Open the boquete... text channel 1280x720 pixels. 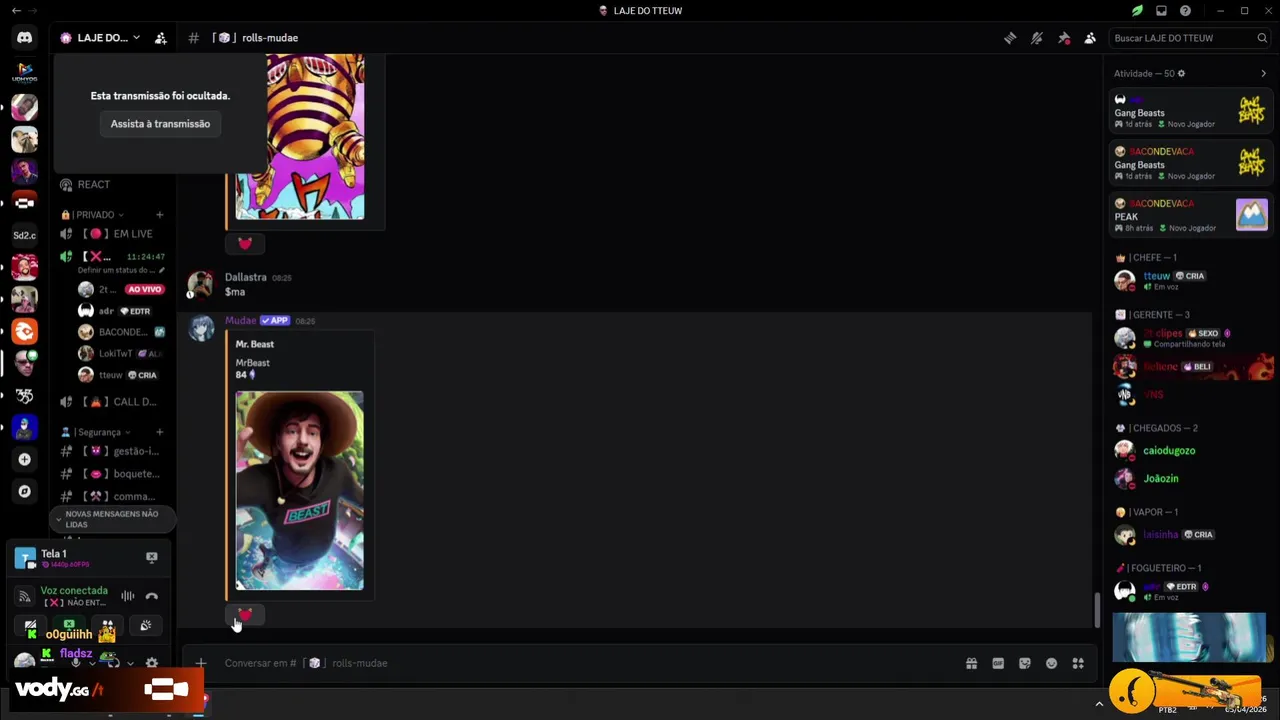112,474
